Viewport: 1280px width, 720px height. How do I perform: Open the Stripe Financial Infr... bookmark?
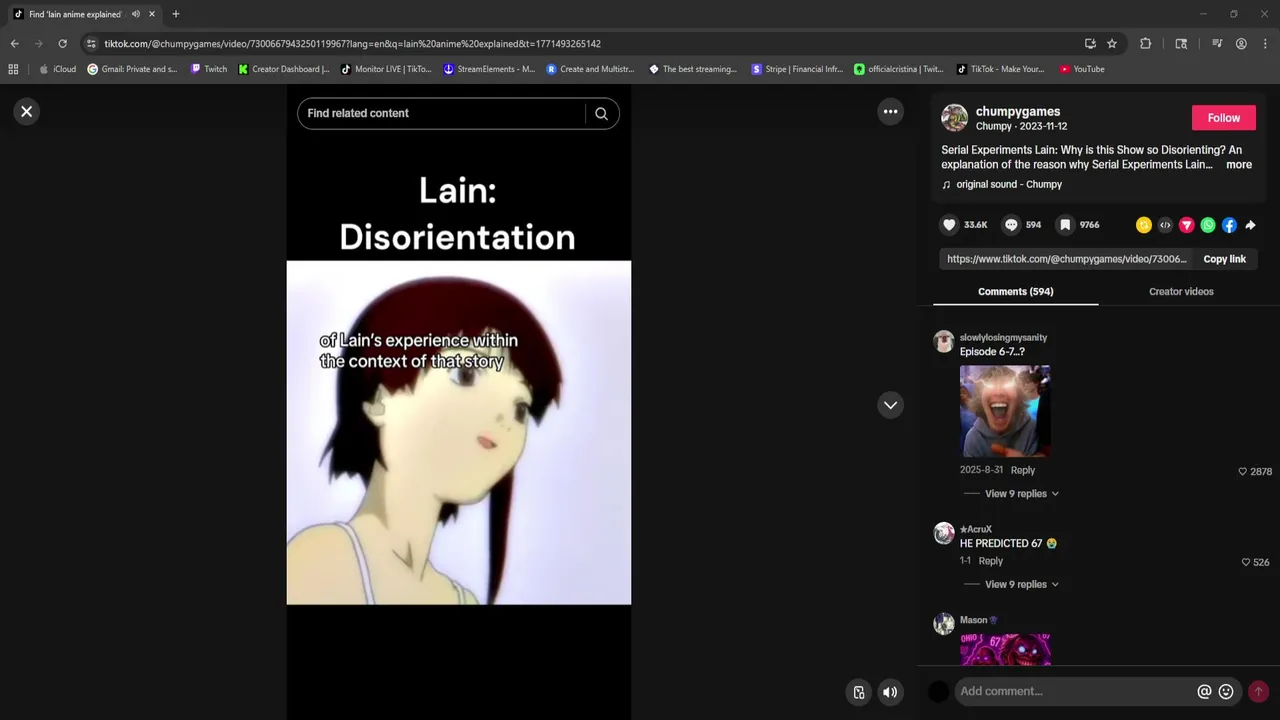pos(797,69)
